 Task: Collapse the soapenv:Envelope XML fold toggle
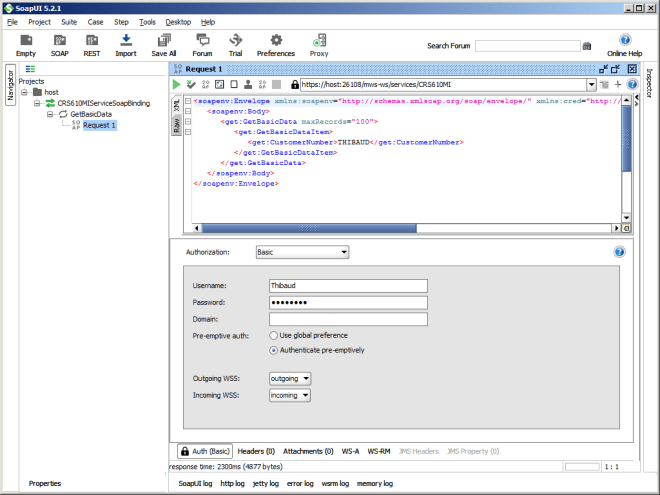click(x=189, y=102)
